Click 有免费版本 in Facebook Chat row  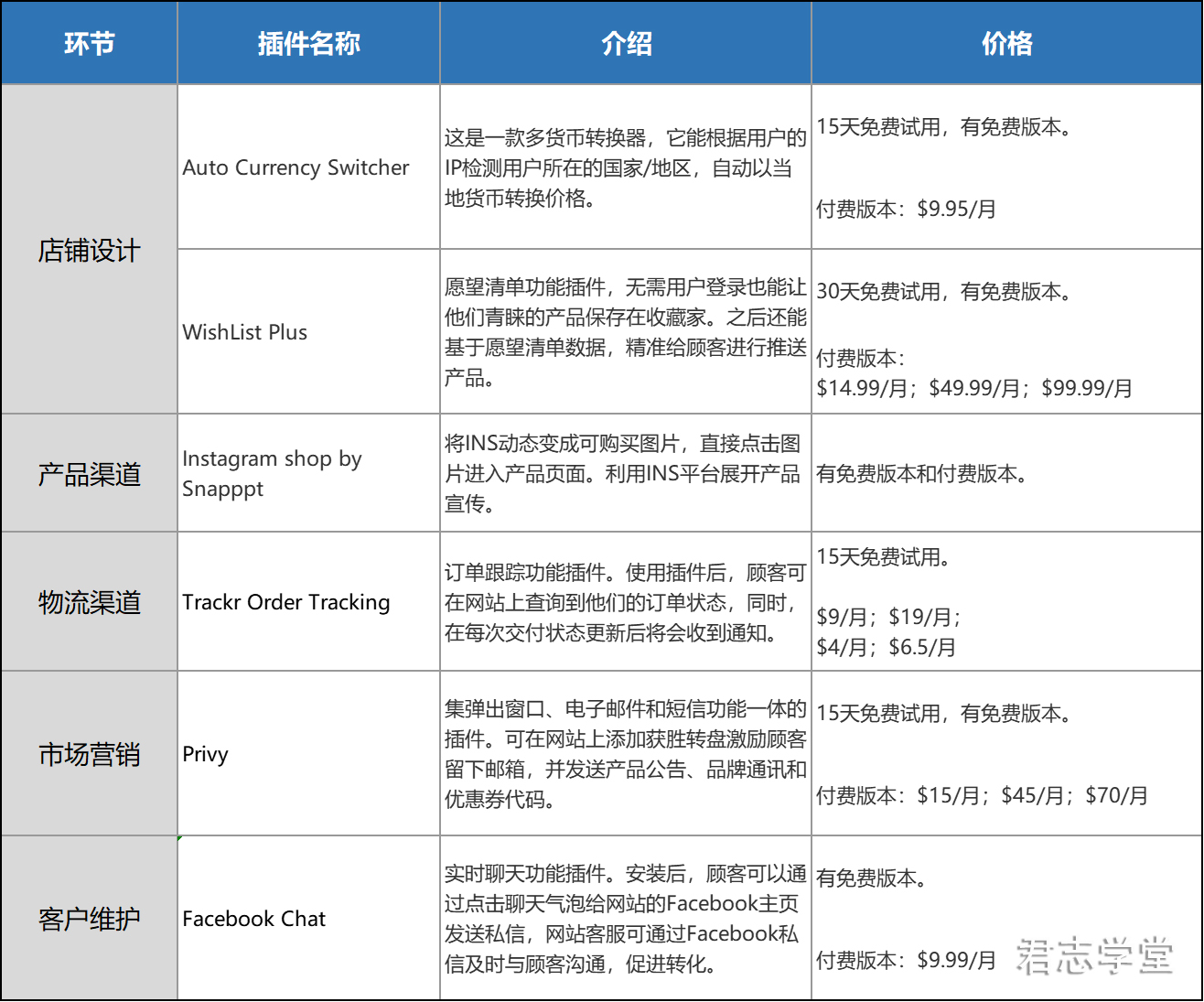[872, 878]
